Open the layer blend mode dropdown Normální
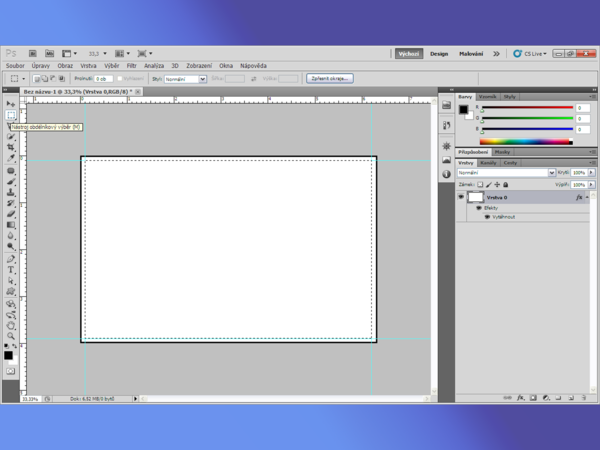 coord(505,173)
